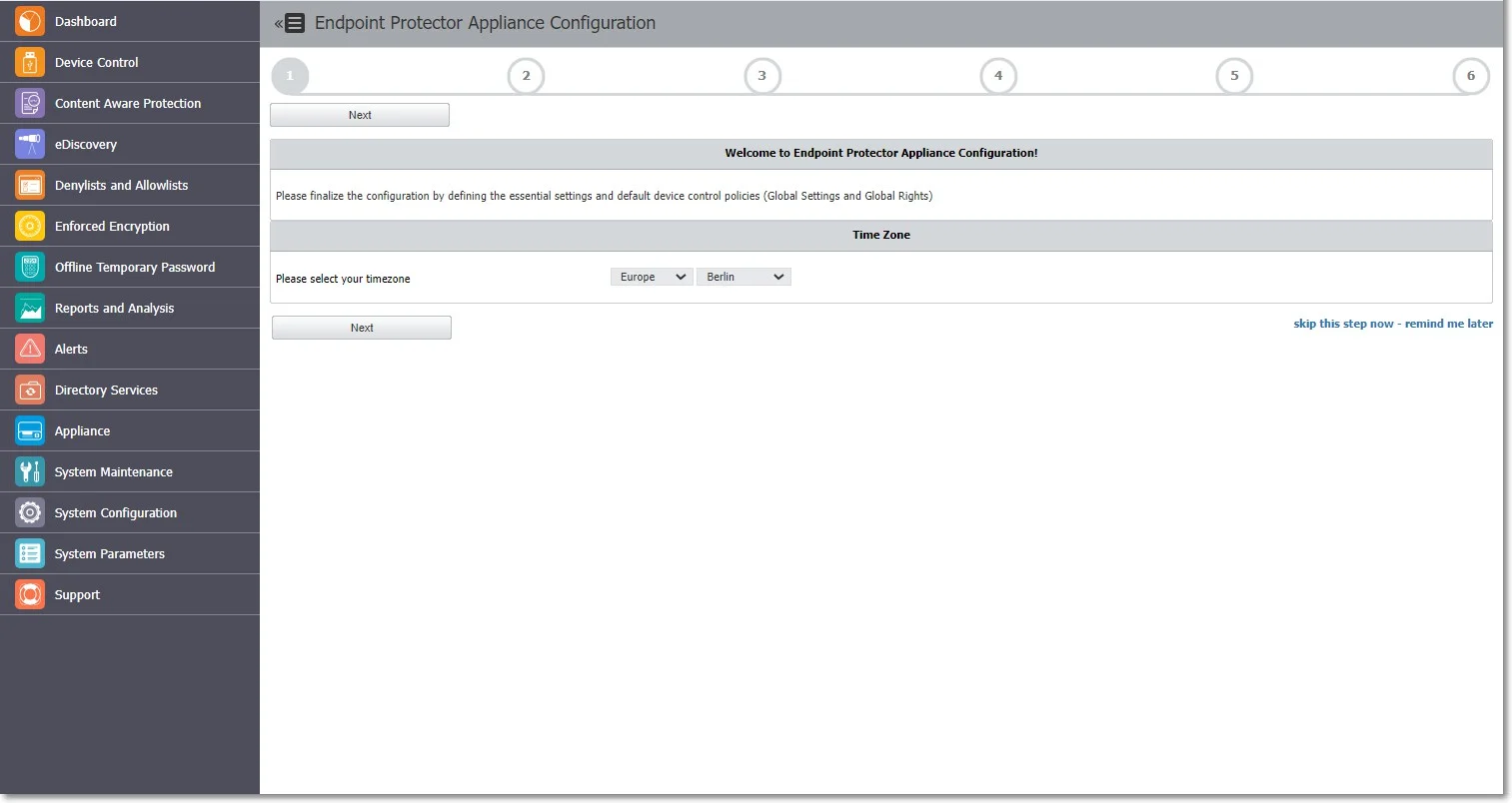Click the Dashboard sidebar icon
Screen dimensions: 1512x803
30,21
